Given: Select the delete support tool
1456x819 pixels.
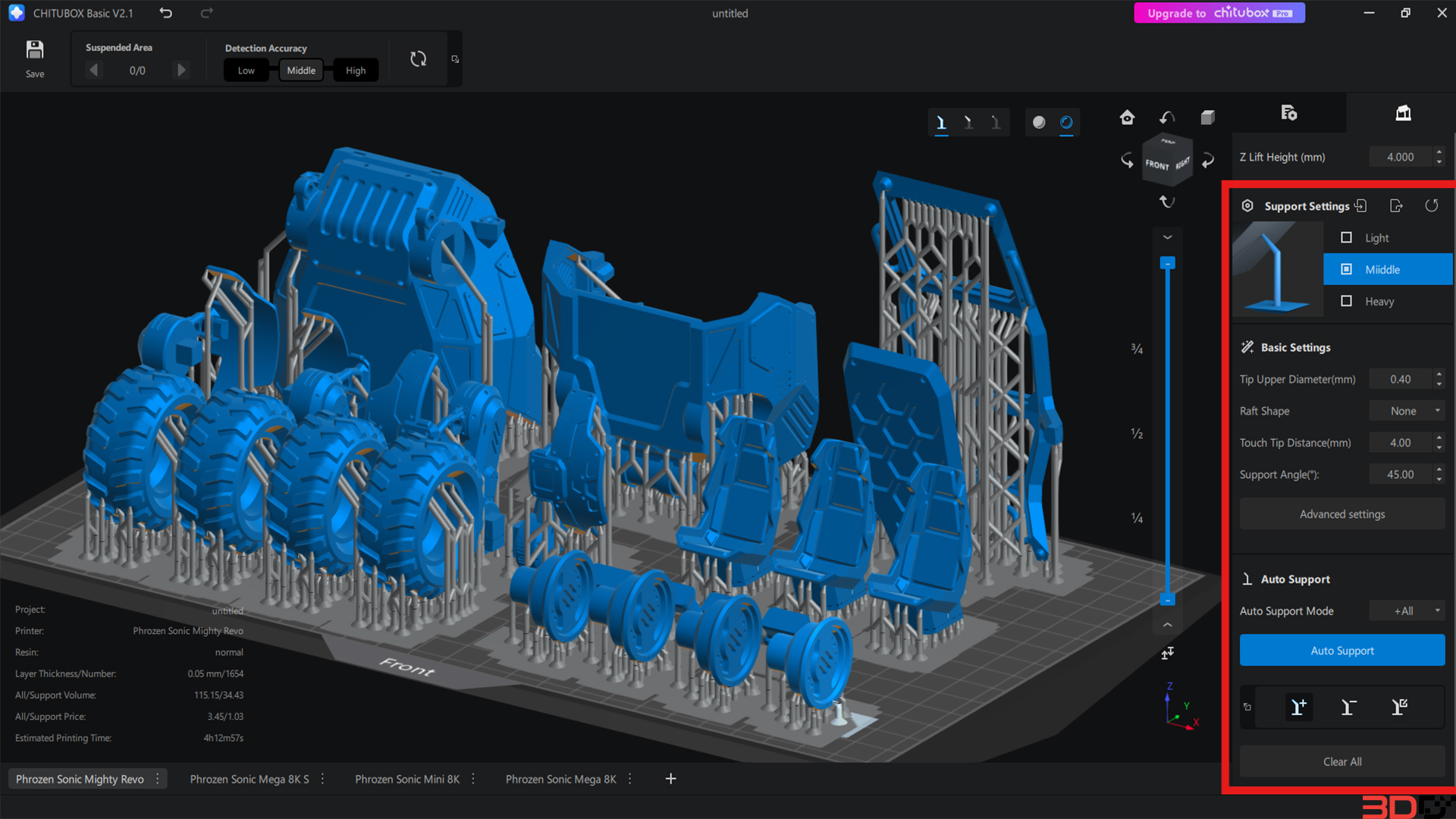Looking at the screenshot, I should [x=1348, y=708].
